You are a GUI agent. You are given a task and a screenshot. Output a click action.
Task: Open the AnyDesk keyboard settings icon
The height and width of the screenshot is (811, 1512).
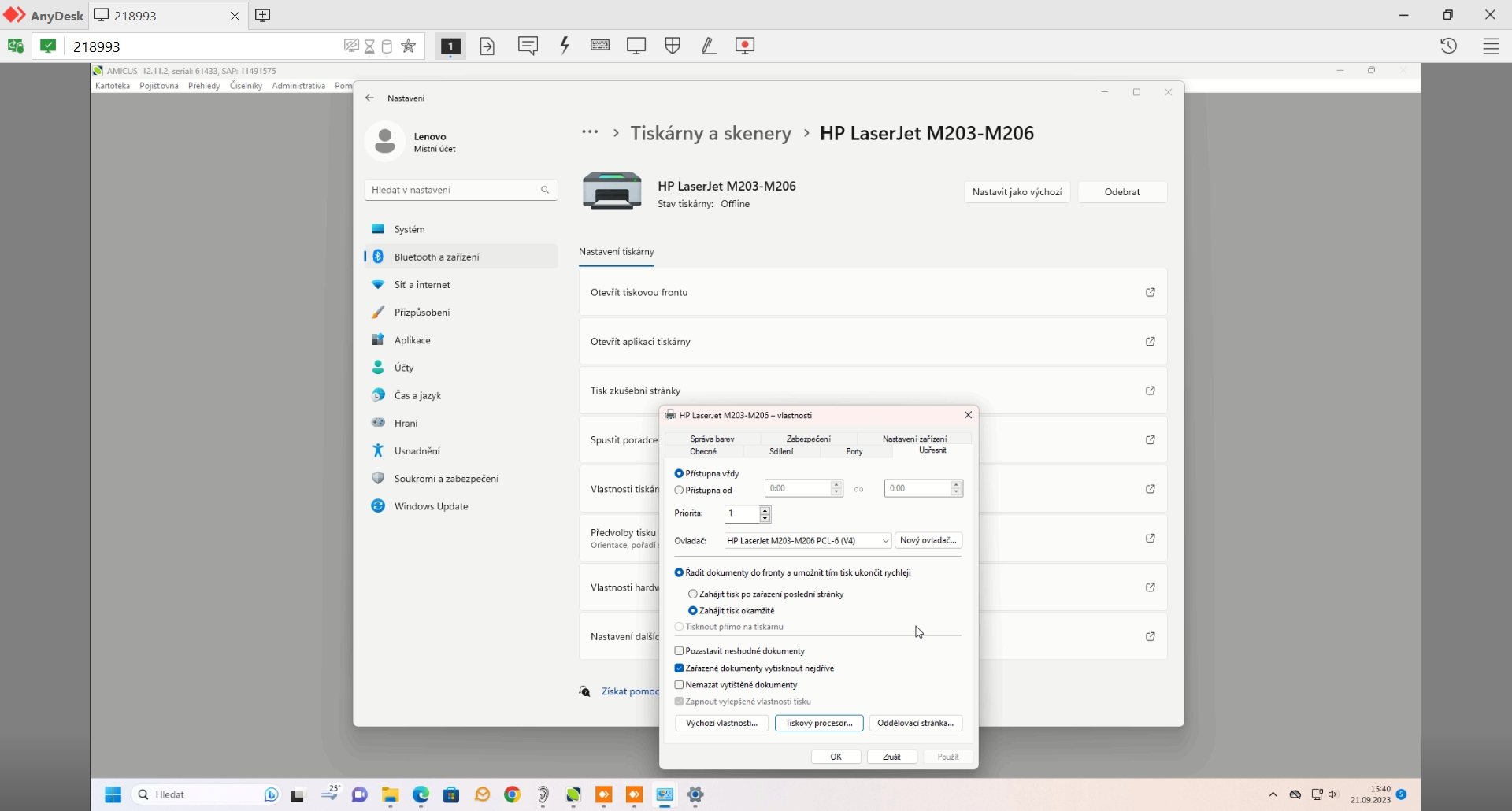(600, 46)
